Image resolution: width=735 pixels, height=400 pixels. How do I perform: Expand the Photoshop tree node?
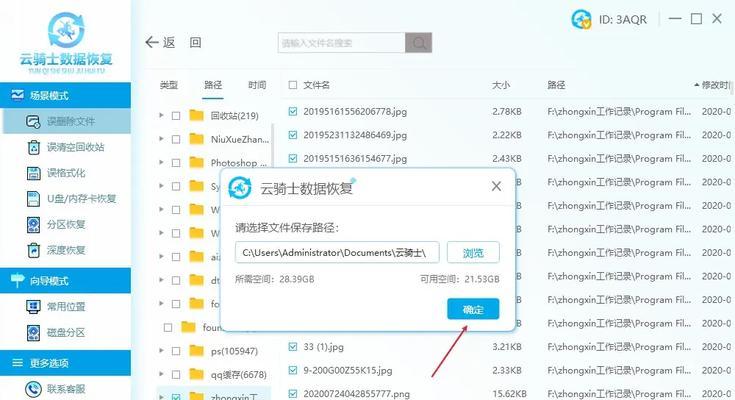point(161,162)
